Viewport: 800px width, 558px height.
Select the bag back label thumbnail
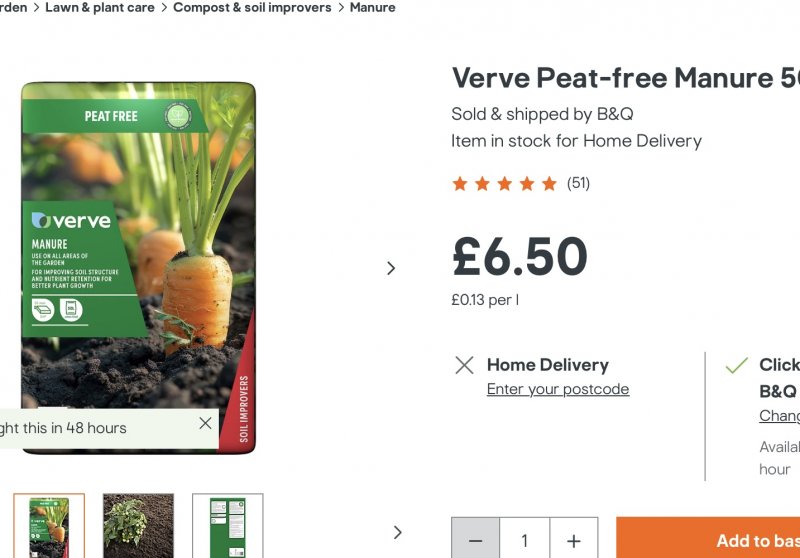click(228, 526)
